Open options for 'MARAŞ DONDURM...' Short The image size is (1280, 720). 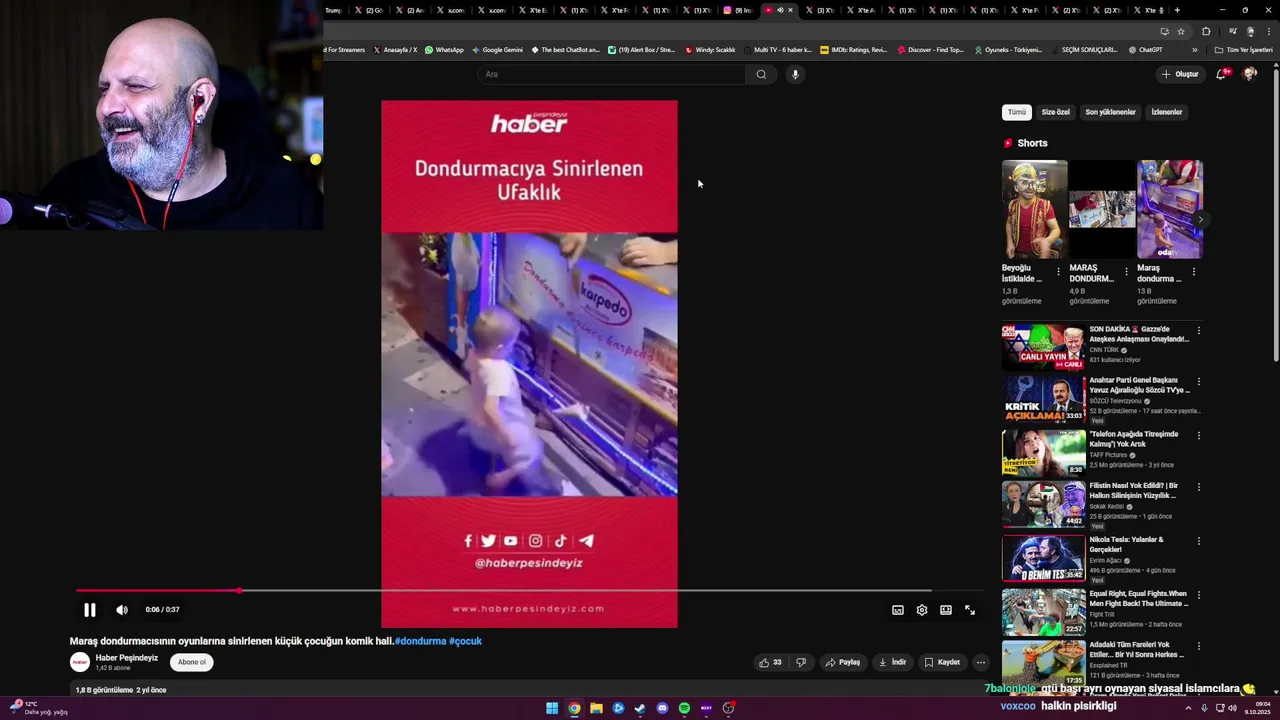1126,272
